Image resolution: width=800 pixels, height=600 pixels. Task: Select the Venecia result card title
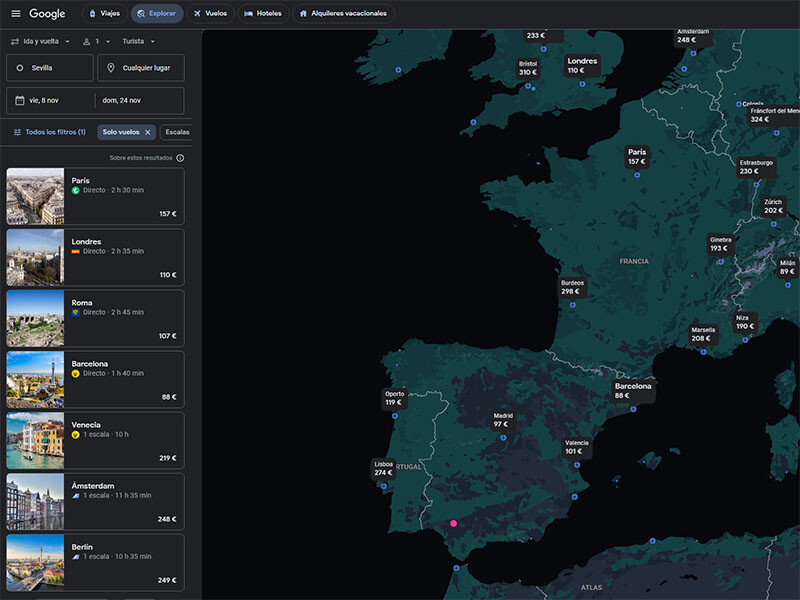click(x=86, y=425)
